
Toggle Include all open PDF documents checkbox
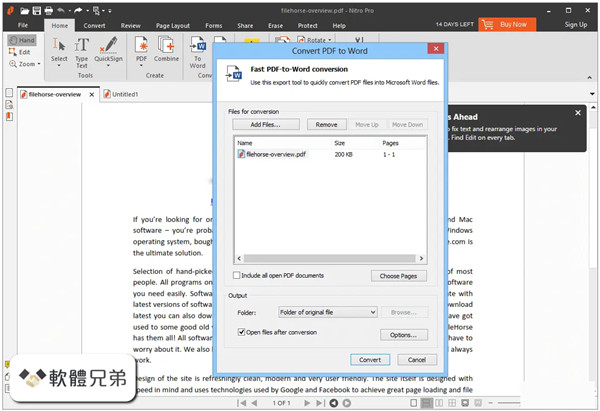tap(237, 276)
